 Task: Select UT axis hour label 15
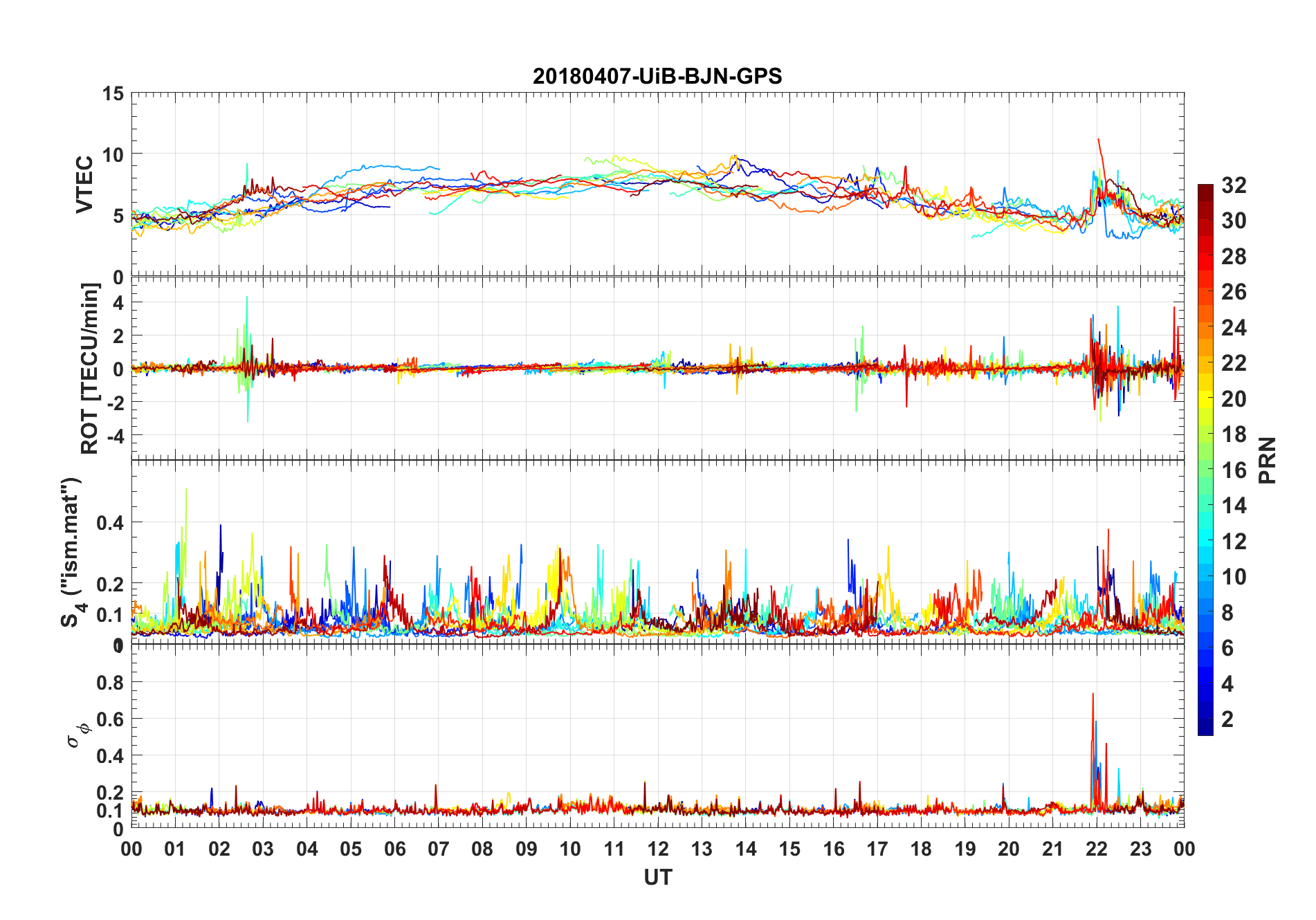pos(789,849)
